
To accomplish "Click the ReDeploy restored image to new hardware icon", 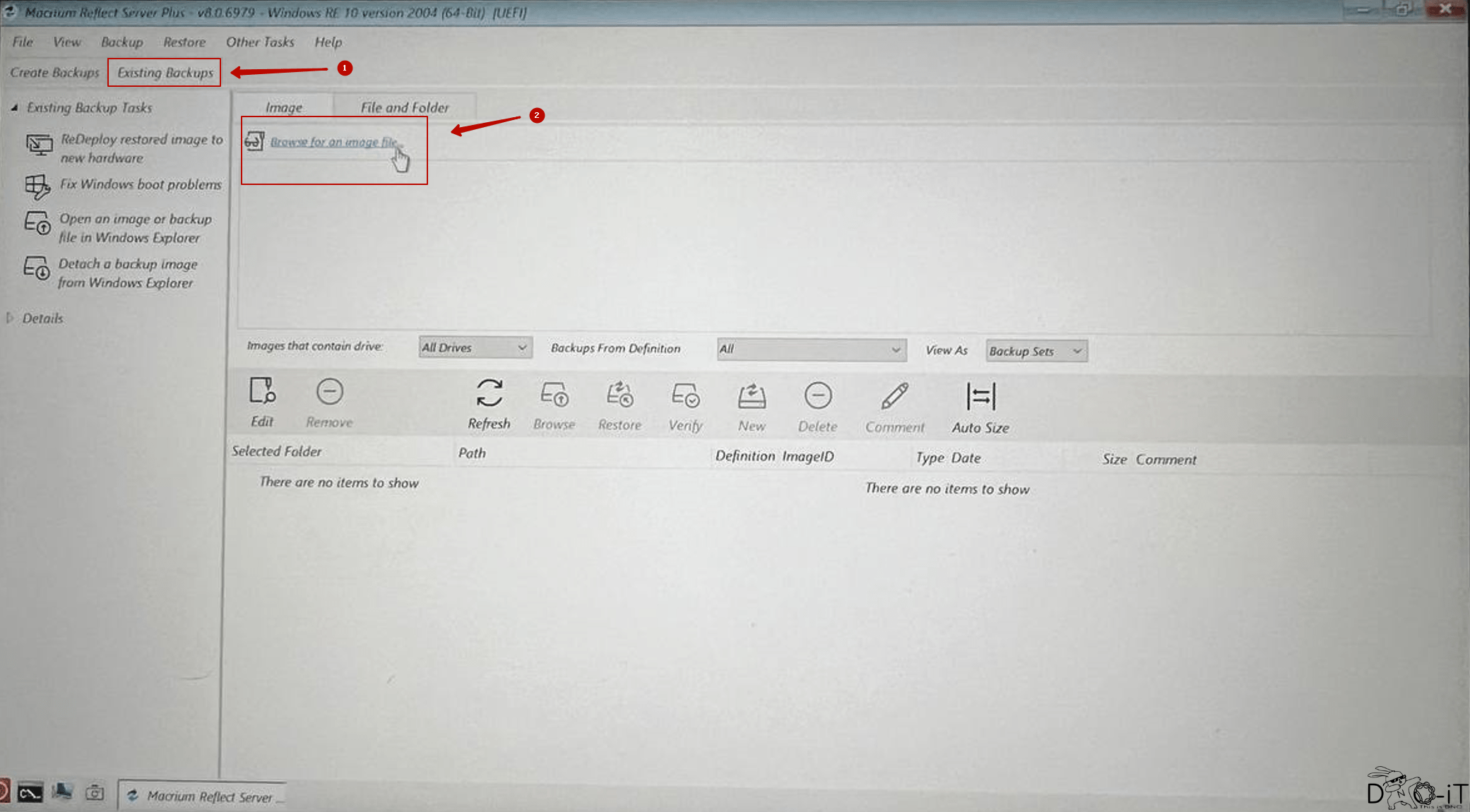I will tap(39, 145).
